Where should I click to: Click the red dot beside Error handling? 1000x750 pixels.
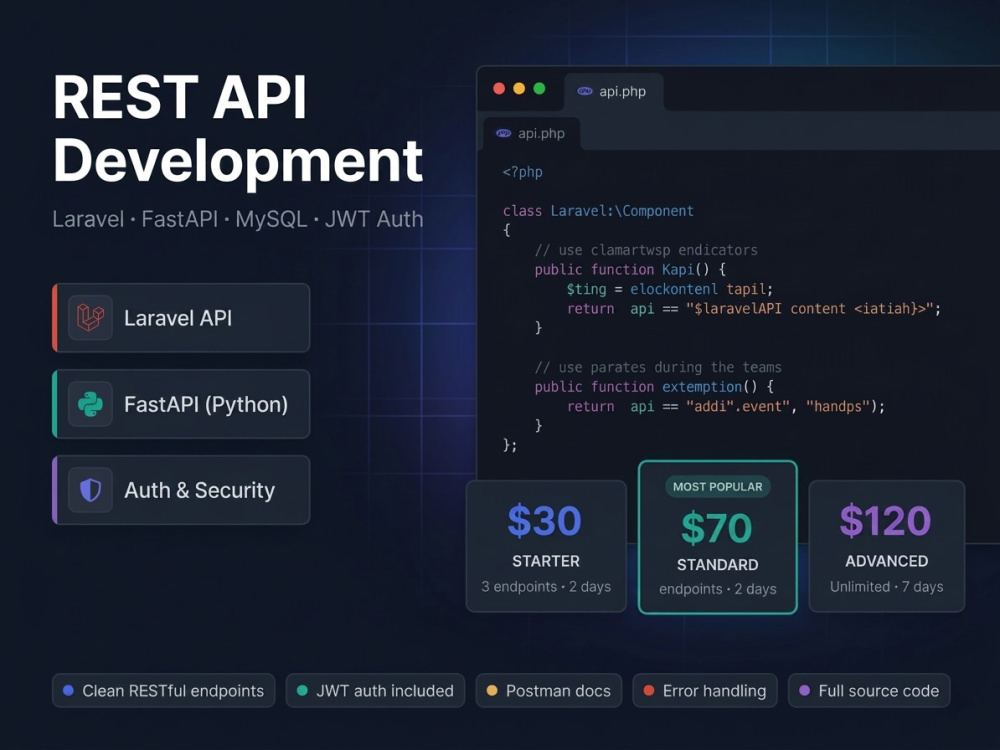coord(649,690)
